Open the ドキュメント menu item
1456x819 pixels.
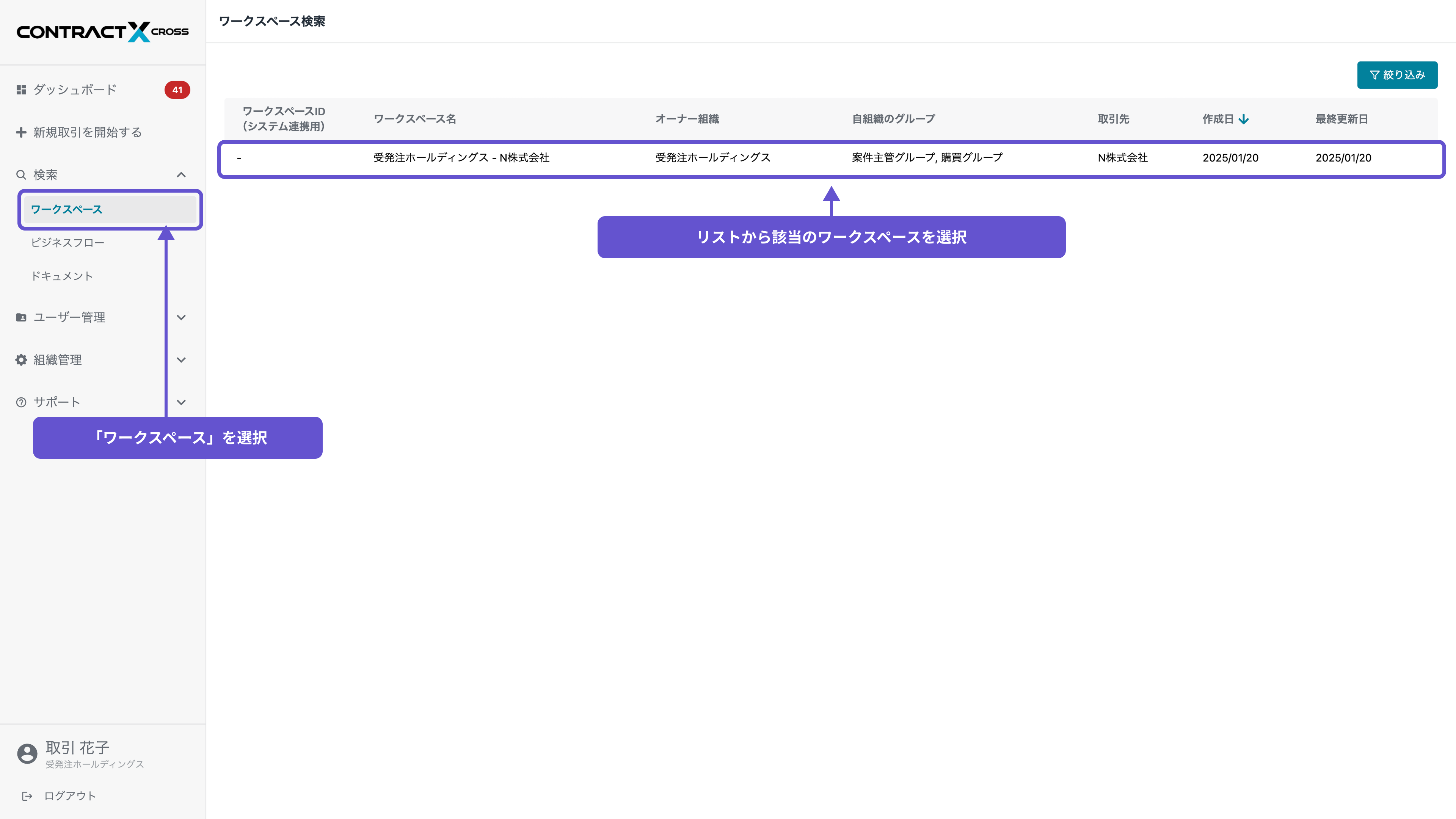[61, 276]
